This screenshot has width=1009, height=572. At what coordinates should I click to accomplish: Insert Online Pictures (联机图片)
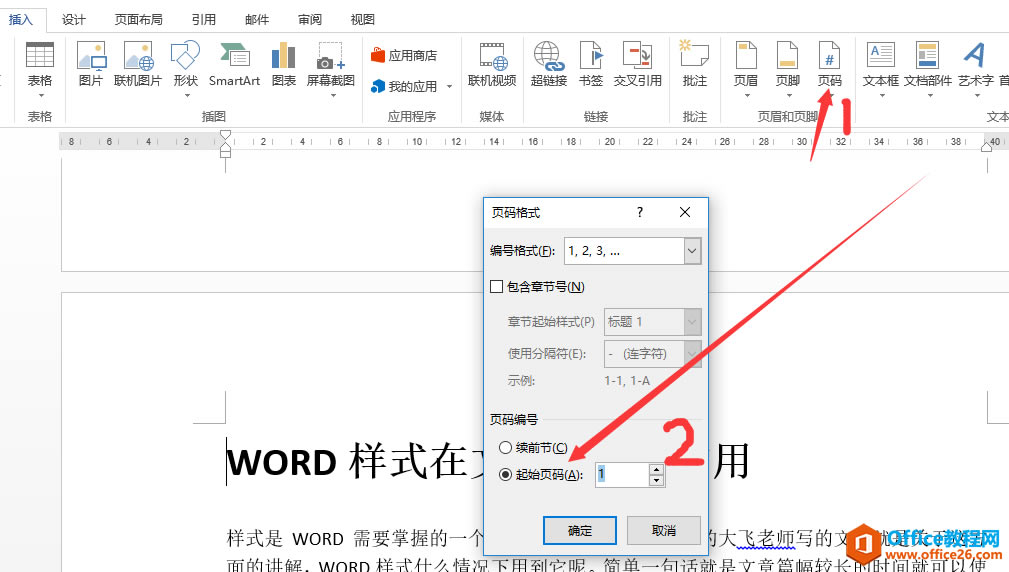tap(138, 64)
